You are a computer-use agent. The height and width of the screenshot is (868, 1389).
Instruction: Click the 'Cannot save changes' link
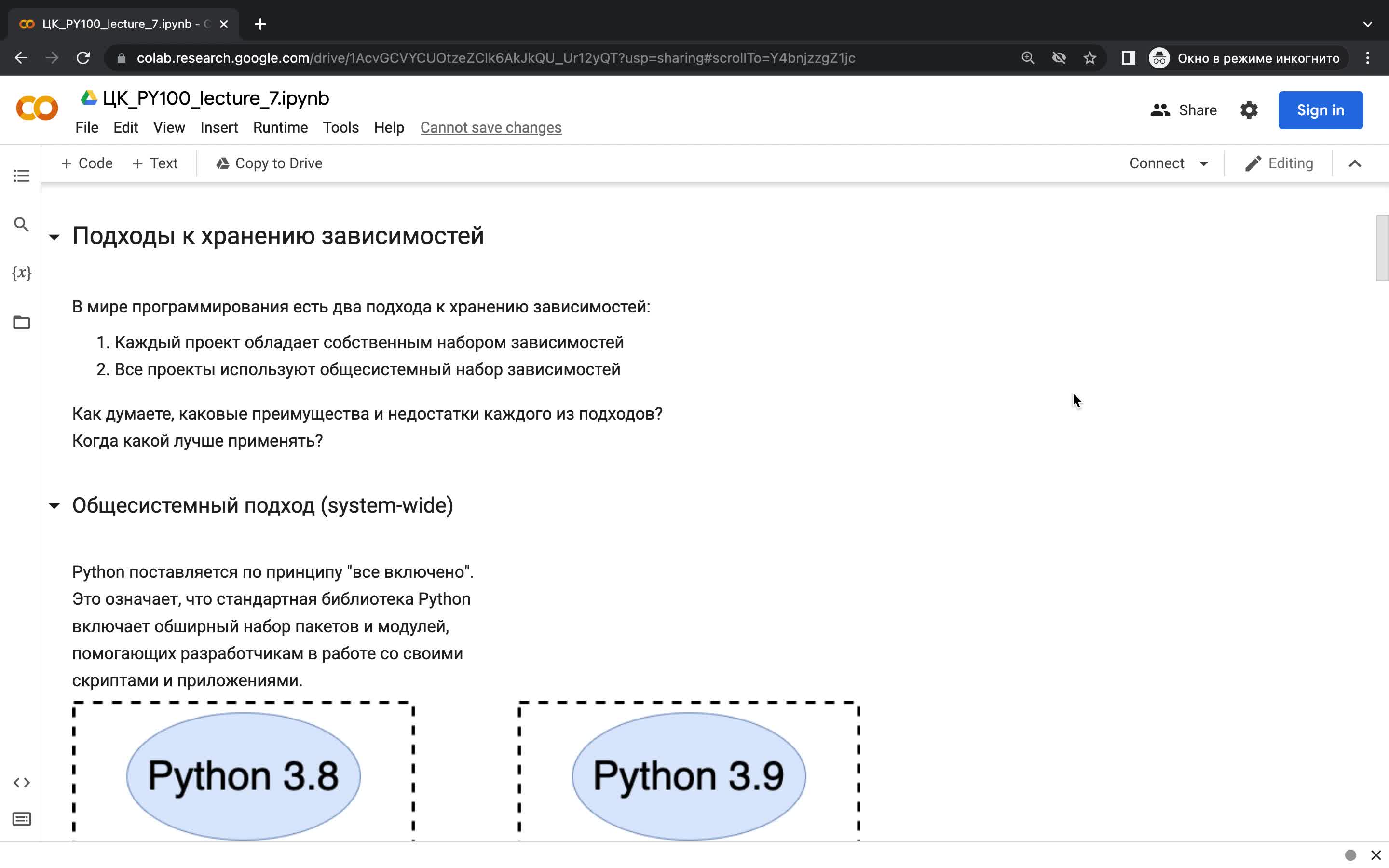click(x=491, y=127)
